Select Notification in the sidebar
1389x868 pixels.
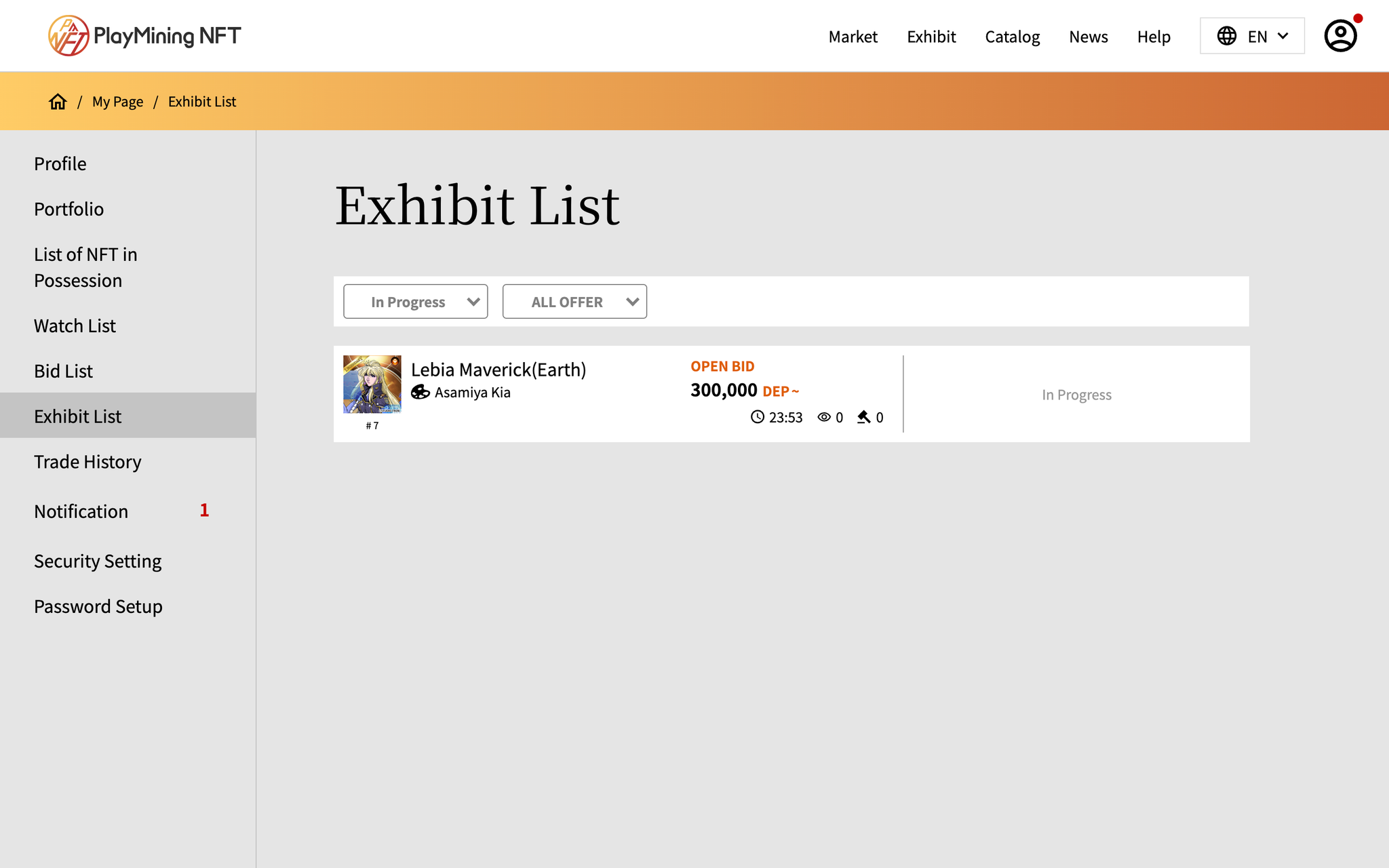tap(81, 511)
